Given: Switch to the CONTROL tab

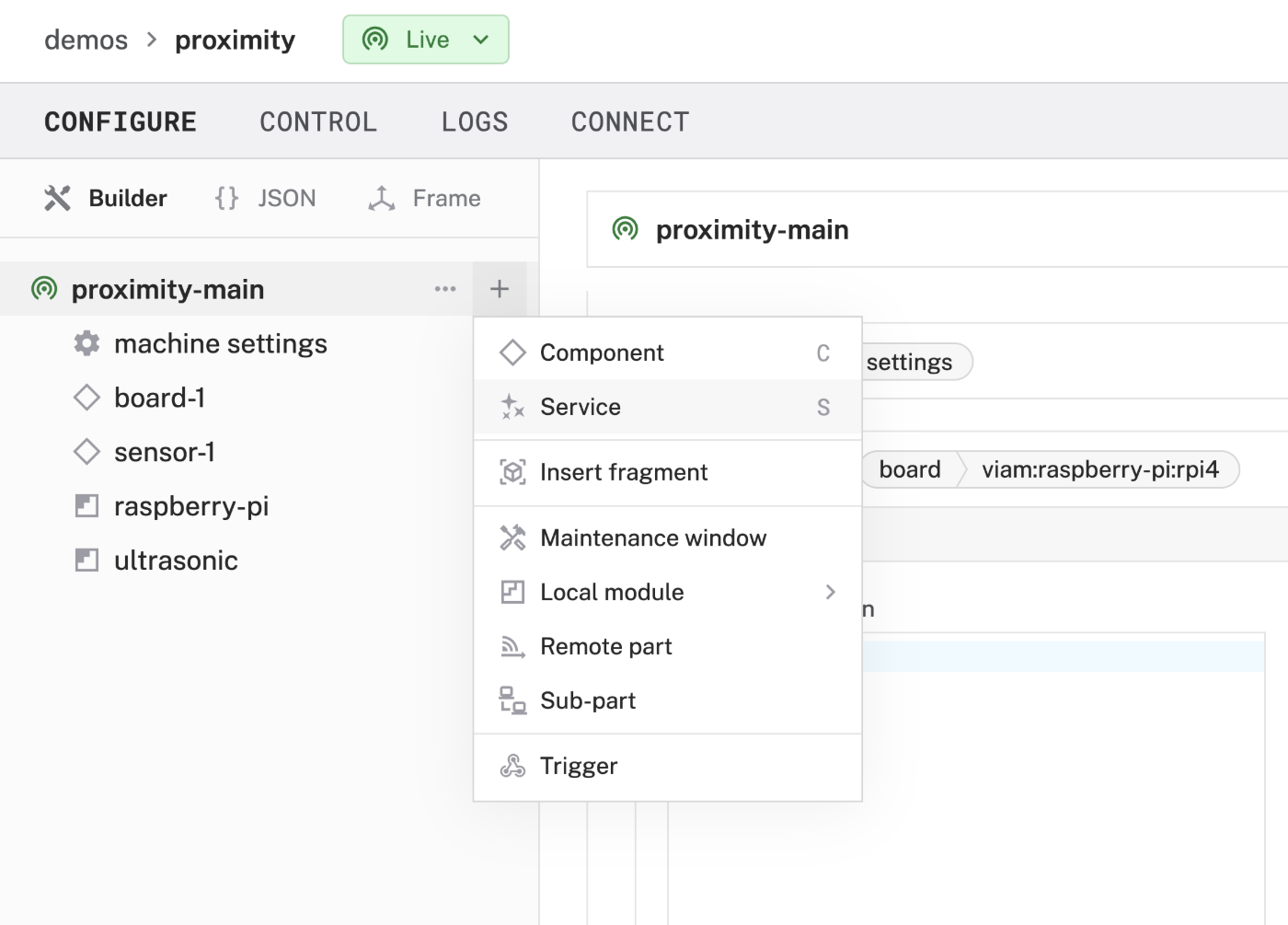Looking at the screenshot, I should click(318, 121).
